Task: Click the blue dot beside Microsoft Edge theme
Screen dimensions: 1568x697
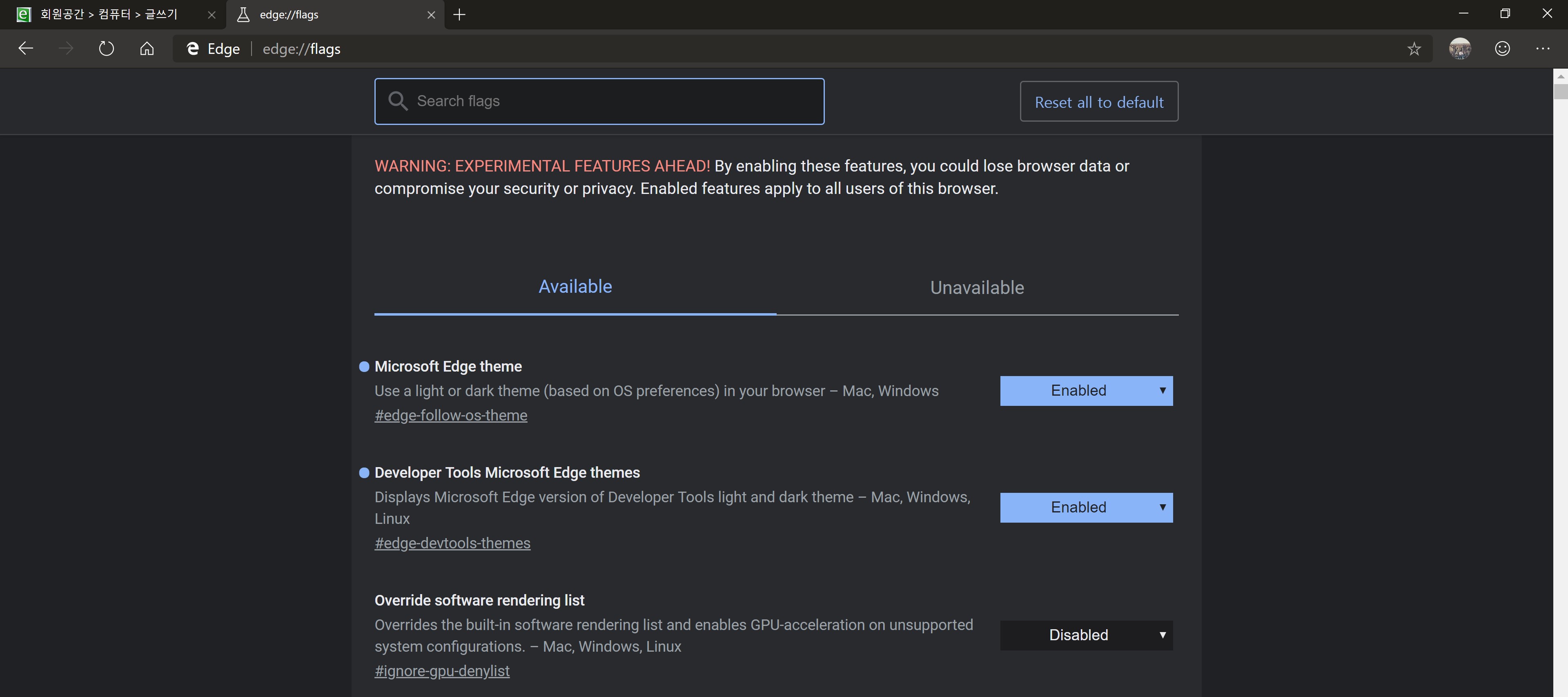Action: 364,366
